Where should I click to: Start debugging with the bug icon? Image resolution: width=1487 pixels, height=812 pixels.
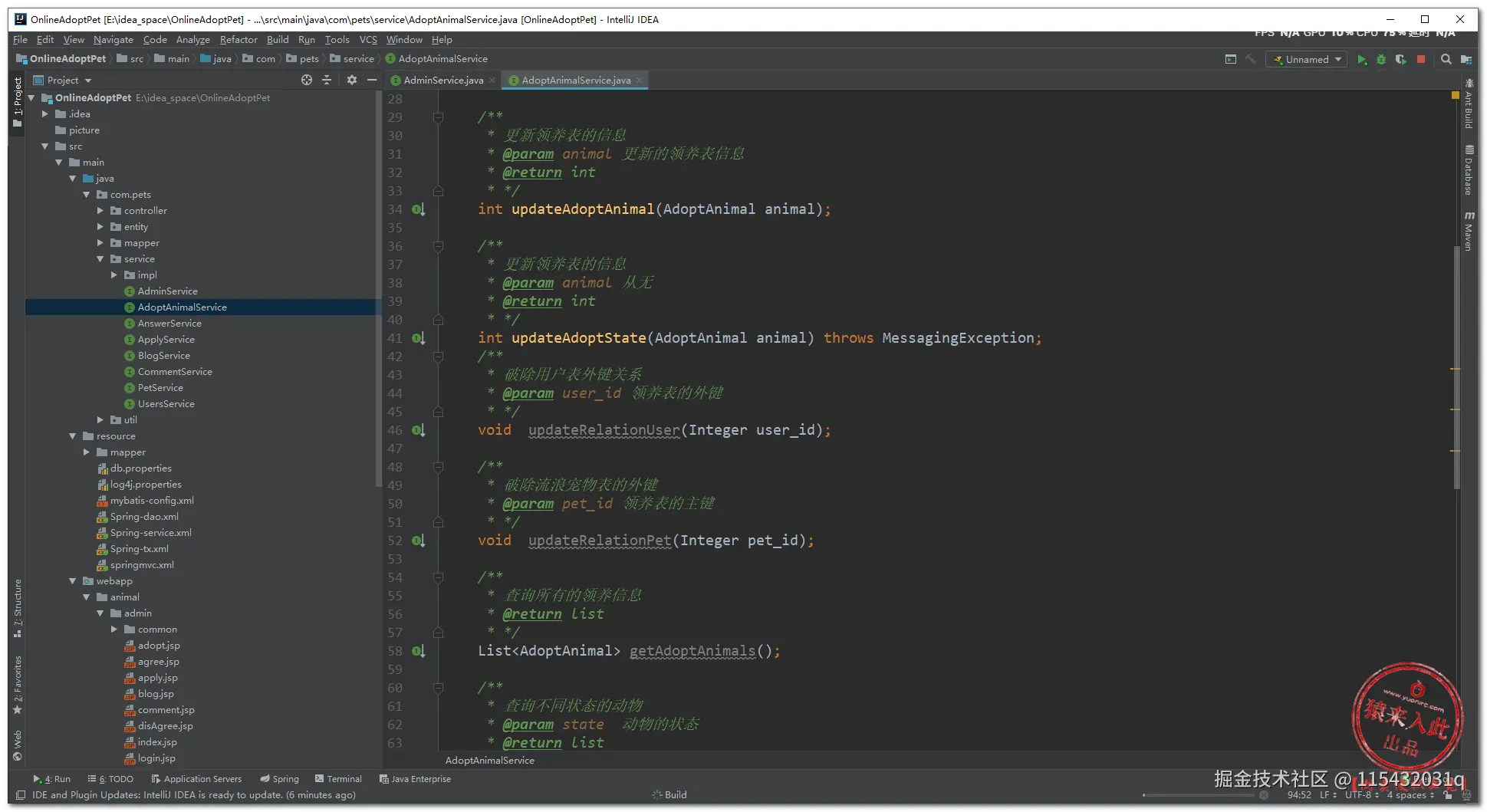[x=1381, y=59]
